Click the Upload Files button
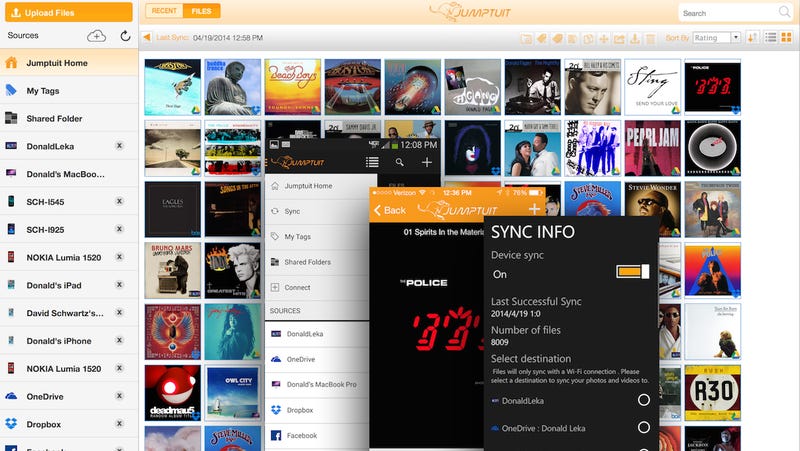 click(69, 12)
